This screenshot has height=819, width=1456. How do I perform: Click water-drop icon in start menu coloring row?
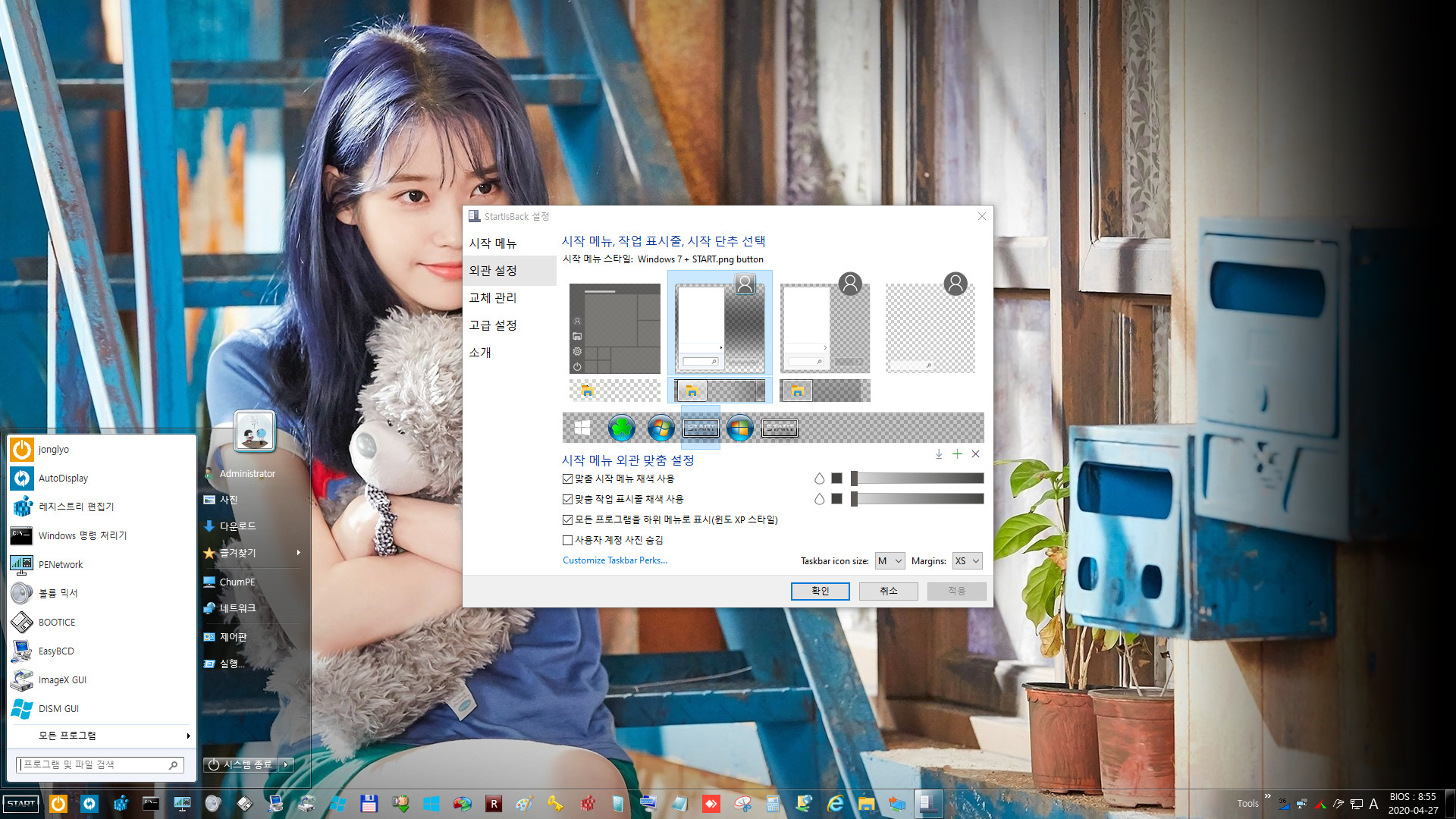(x=819, y=479)
